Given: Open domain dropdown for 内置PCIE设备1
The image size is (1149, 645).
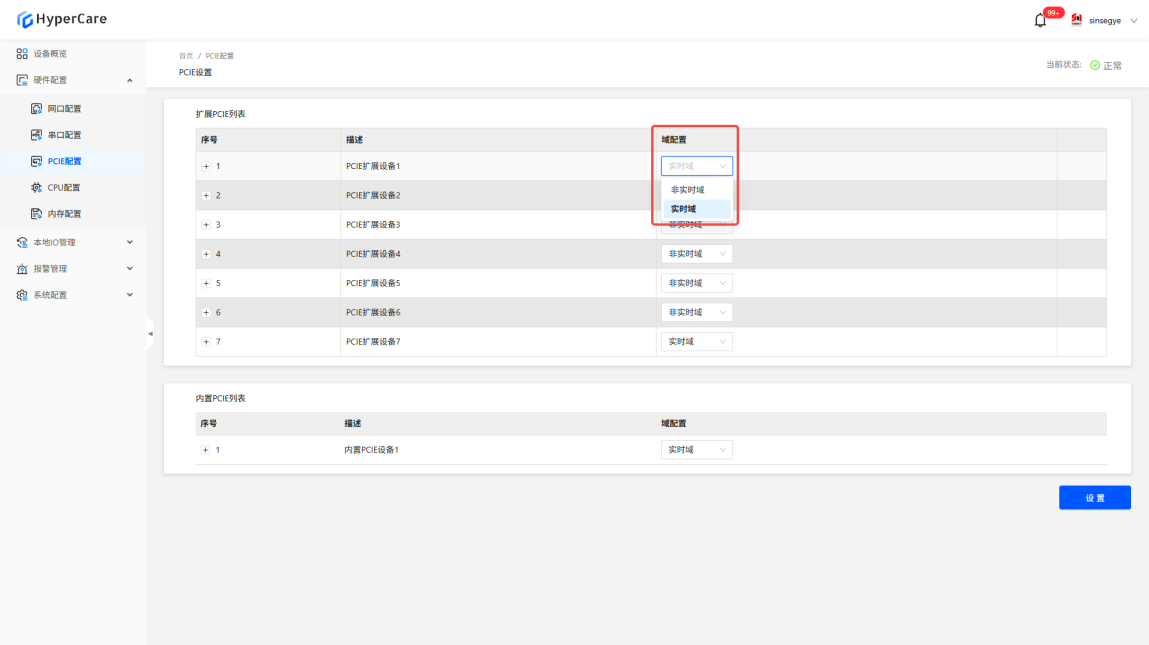Looking at the screenshot, I should pos(696,450).
